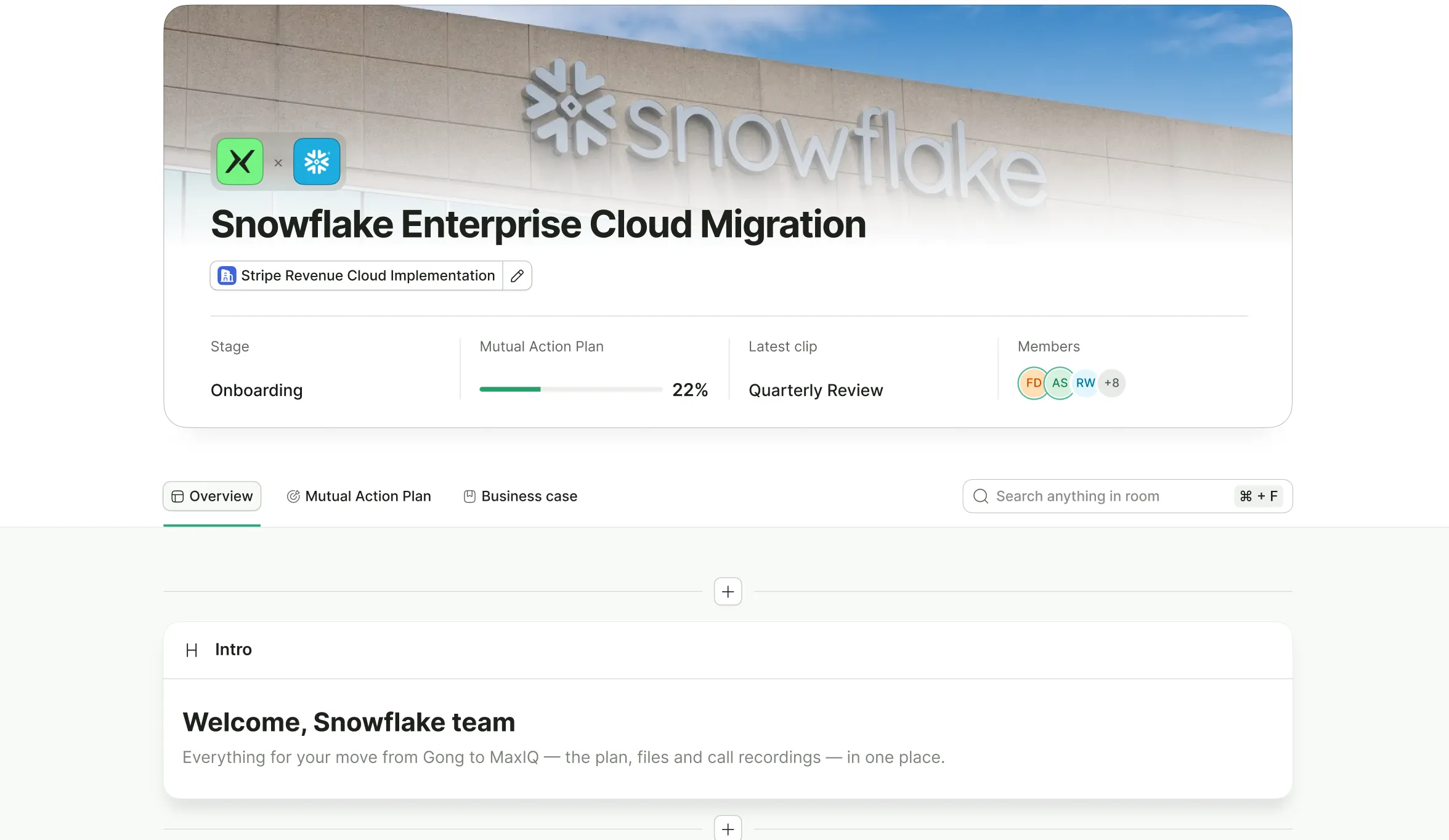Click the blue Snowflake logo icon
Image resolution: width=1449 pixels, height=840 pixels.
coord(317,162)
